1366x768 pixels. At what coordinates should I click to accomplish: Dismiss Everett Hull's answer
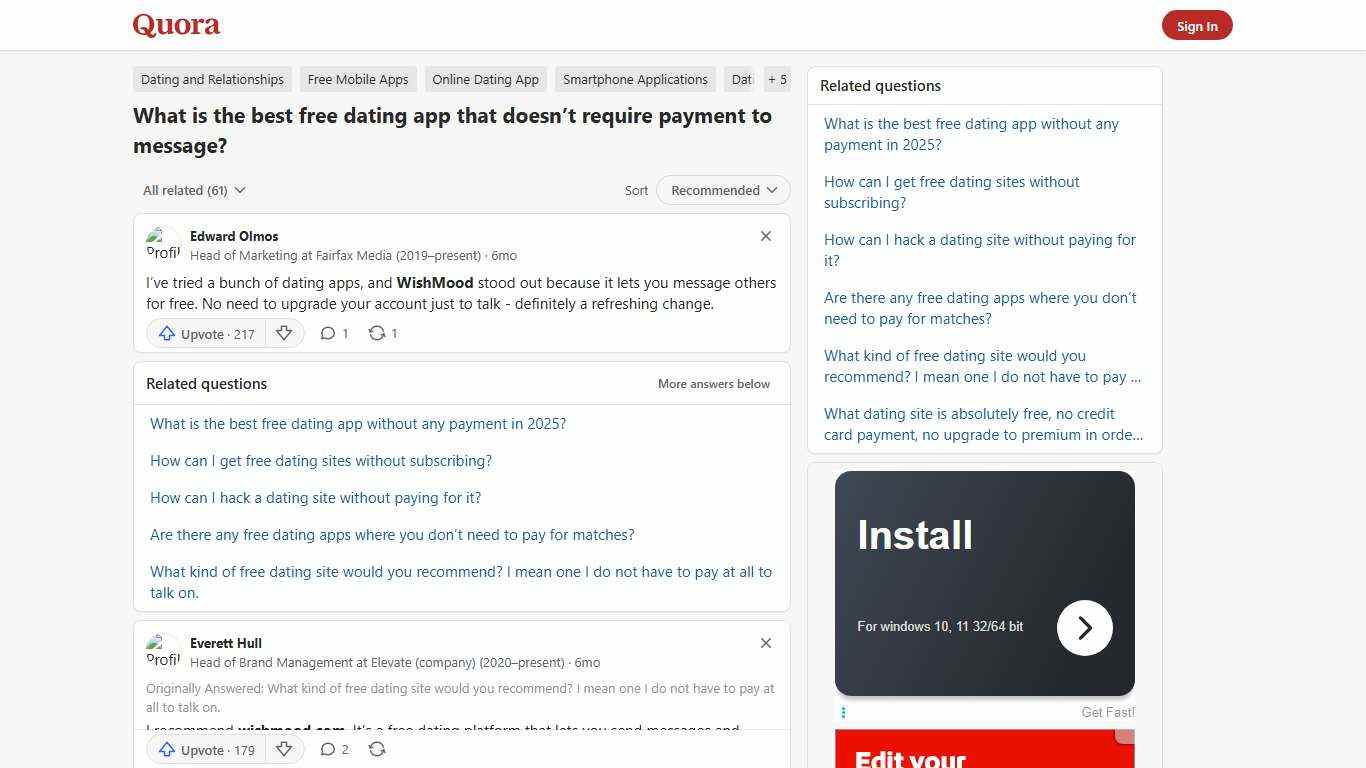766,643
